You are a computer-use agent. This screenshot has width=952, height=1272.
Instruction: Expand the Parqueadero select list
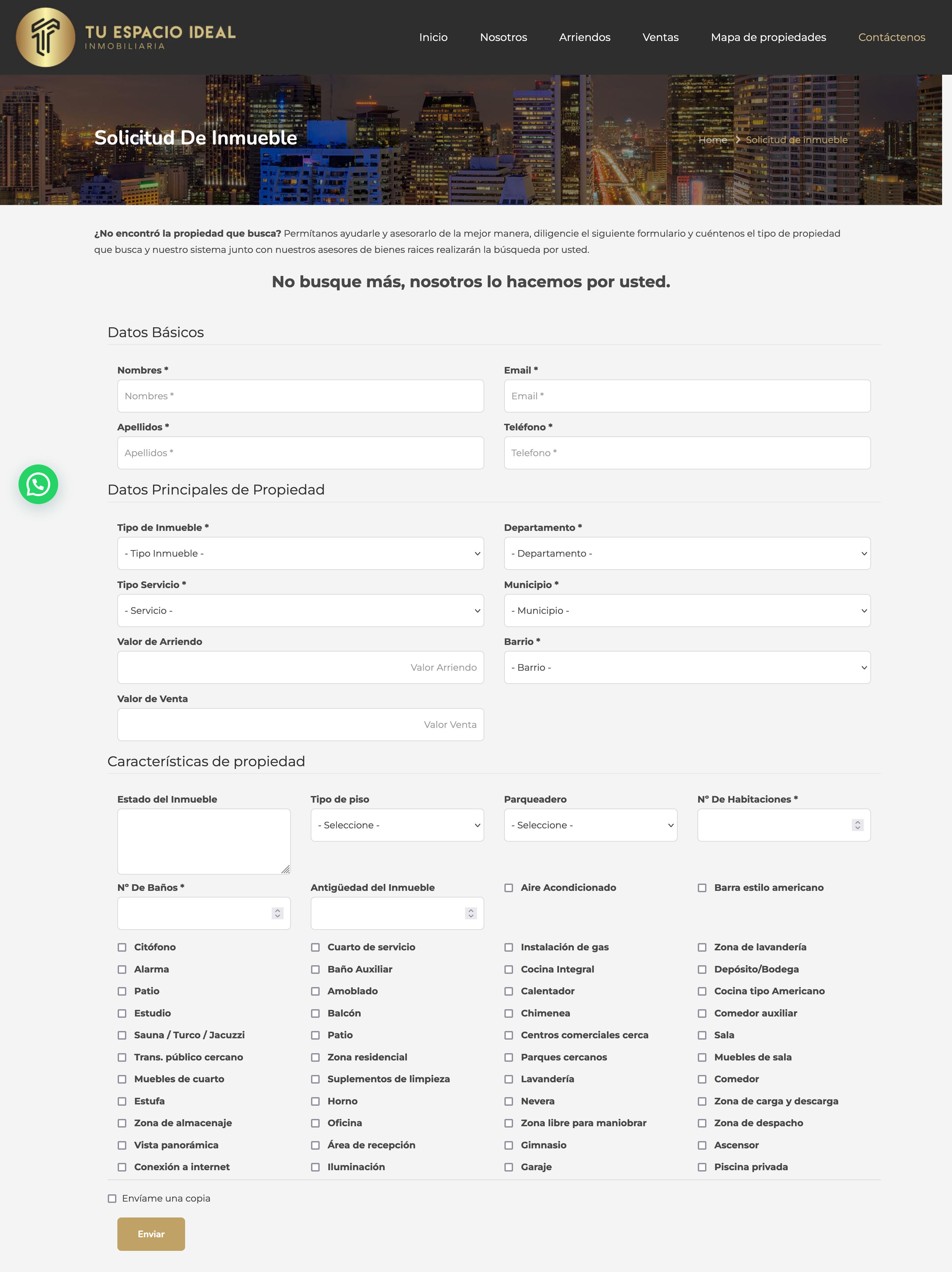click(590, 825)
